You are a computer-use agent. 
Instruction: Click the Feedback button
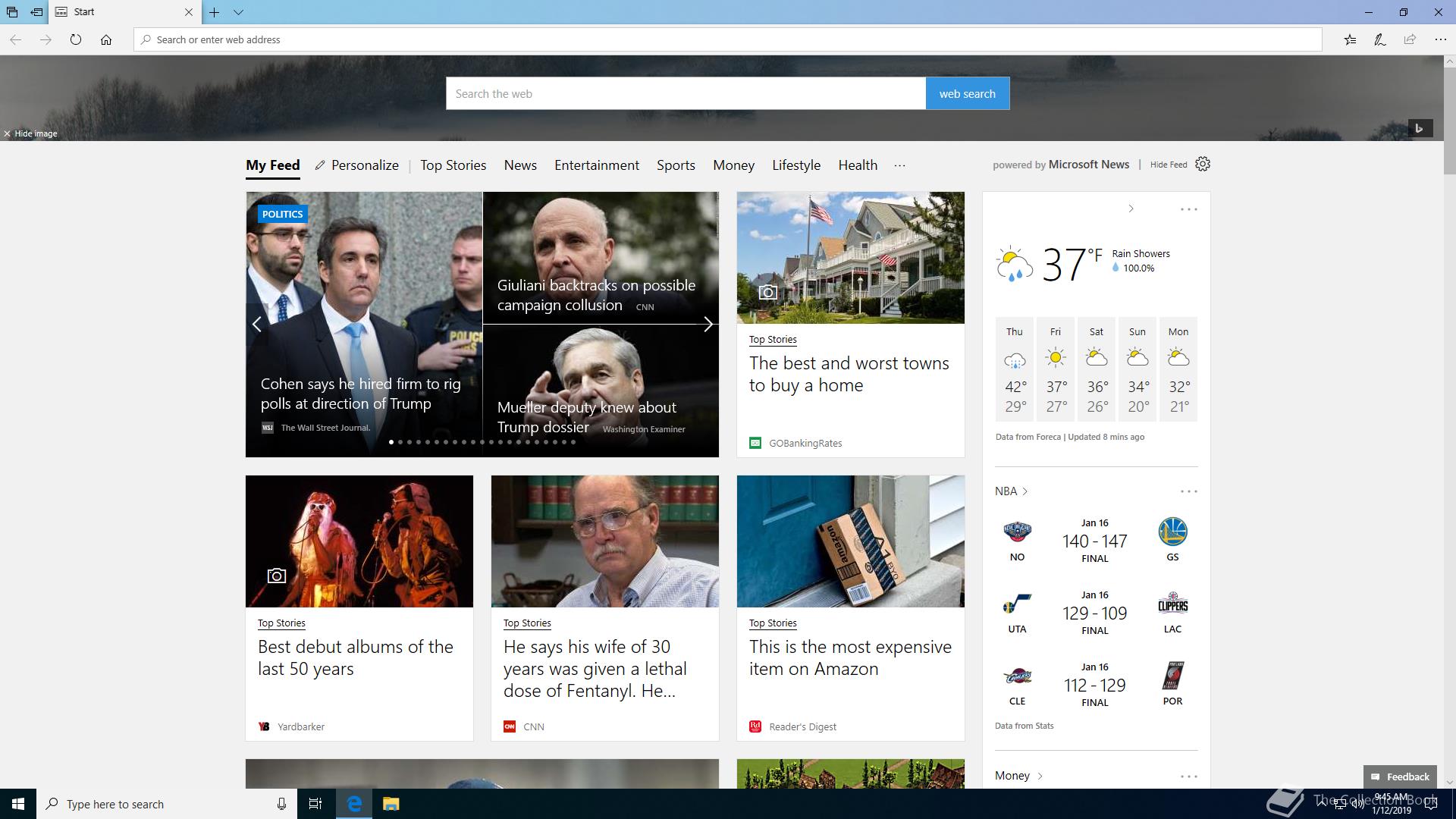point(1400,777)
